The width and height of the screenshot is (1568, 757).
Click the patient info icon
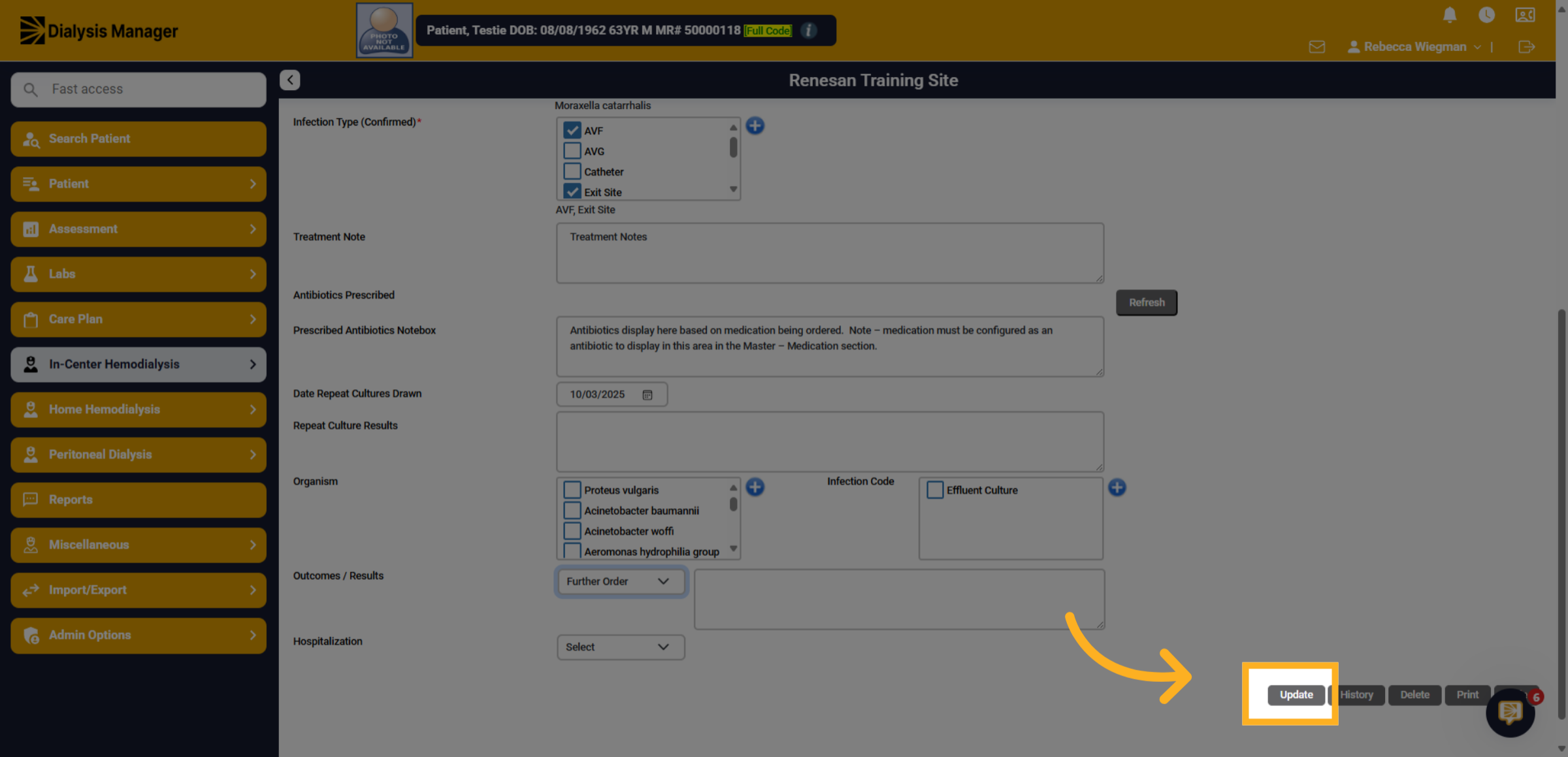point(808,30)
